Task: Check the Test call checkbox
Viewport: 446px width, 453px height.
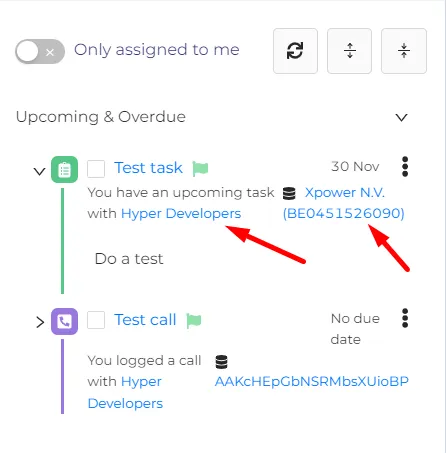Action: [x=96, y=320]
